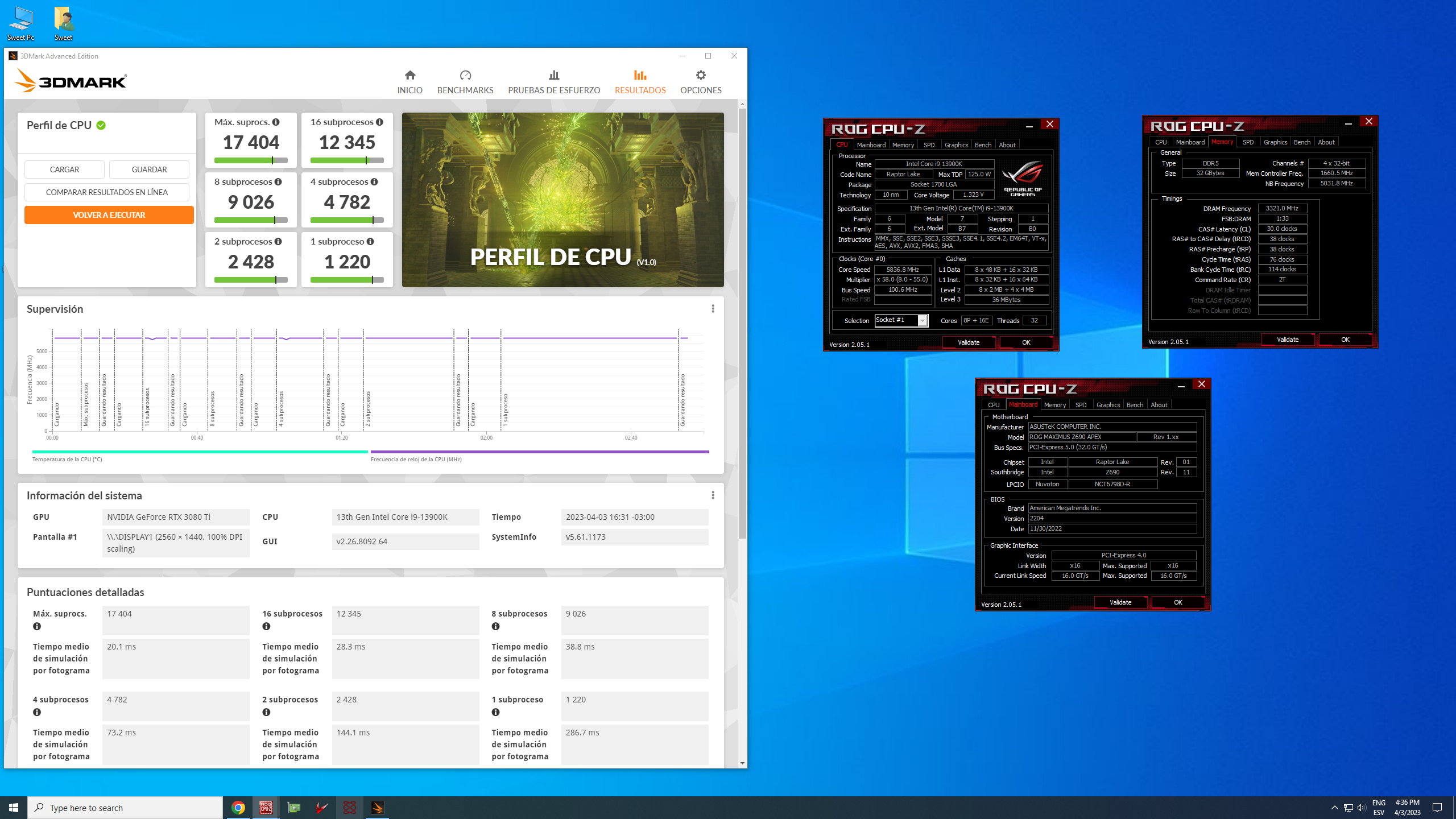Click OK in CPU tab CPU-Z window

pyautogui.click(x=1026, y=342)
